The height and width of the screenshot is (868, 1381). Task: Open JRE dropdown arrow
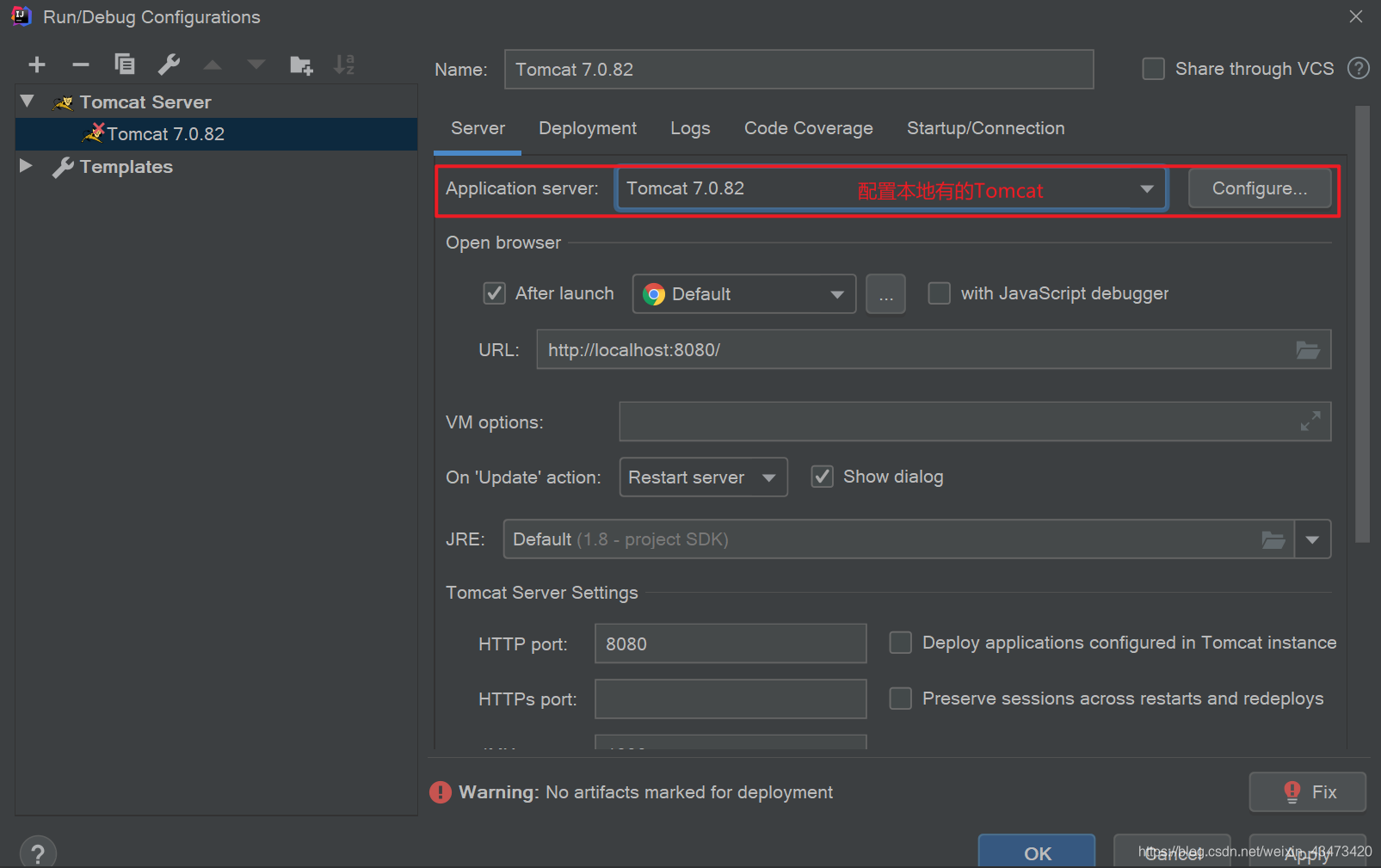[1312, 539]
